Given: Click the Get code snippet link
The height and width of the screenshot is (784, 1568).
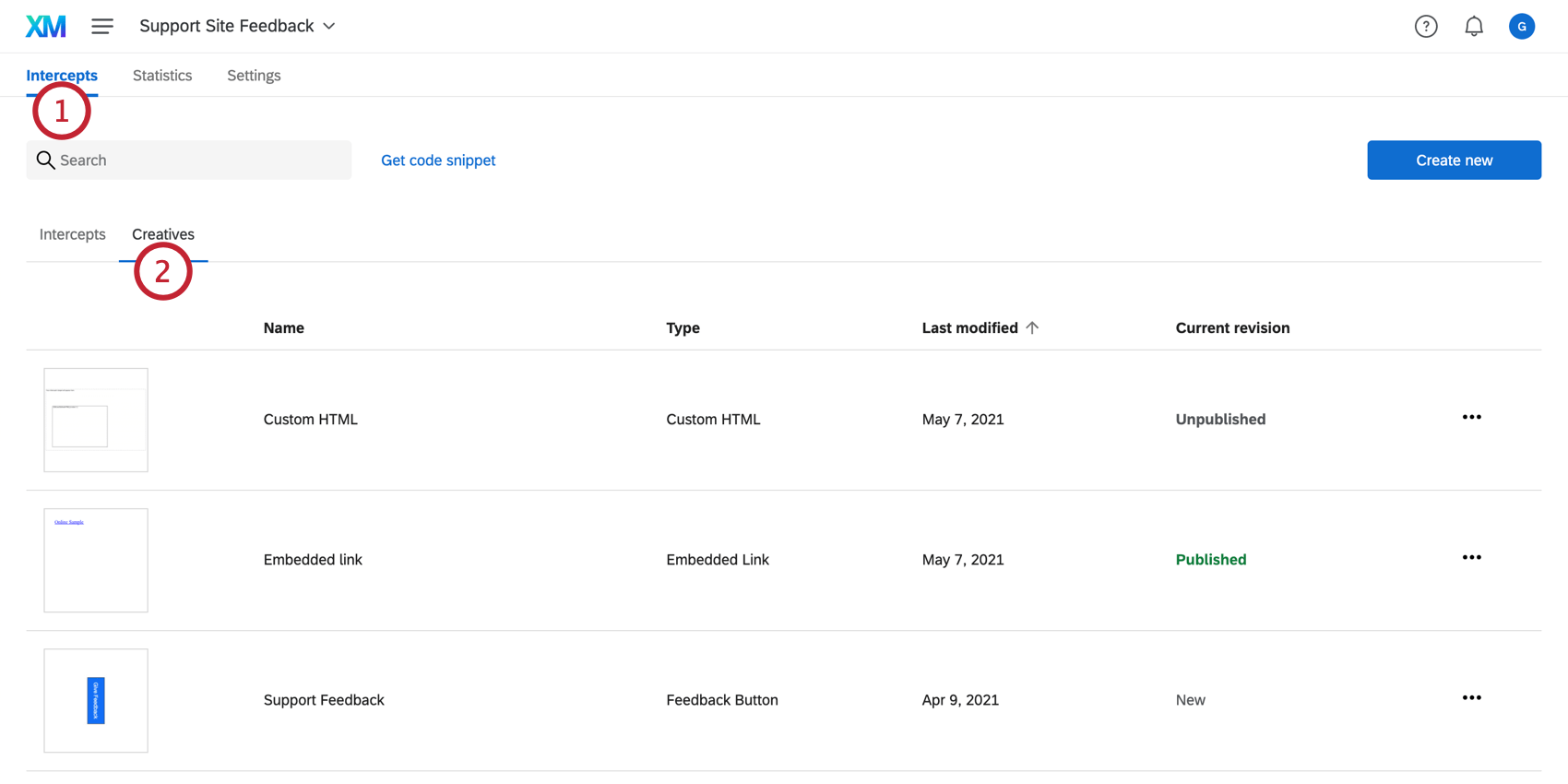Looking at the screenshot, I should click(438, 160).
